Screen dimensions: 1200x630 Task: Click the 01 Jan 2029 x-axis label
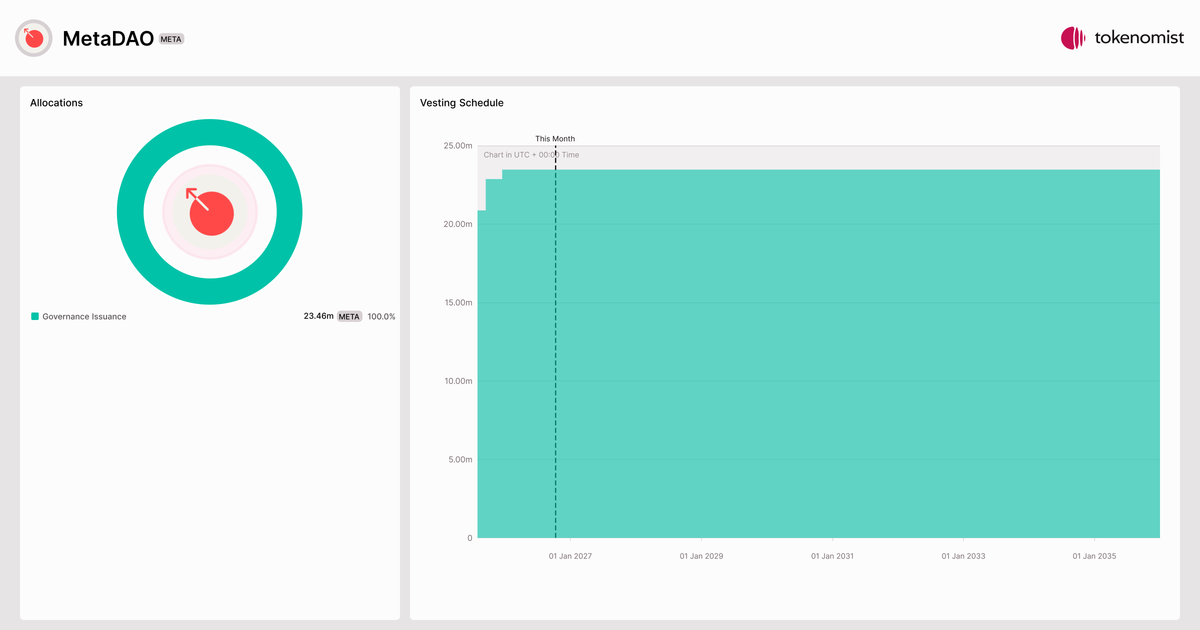(x=701, y=556)
